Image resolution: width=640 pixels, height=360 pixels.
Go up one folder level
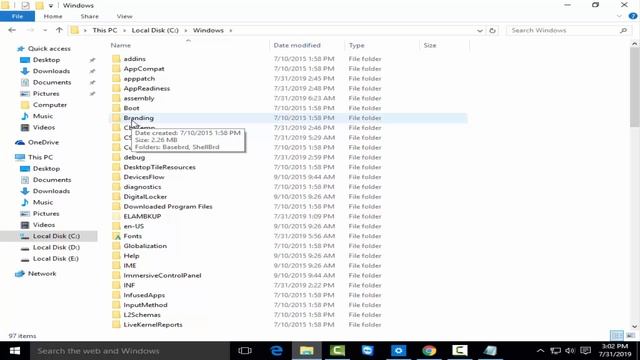pyautogui.click(x=59, y=30)
